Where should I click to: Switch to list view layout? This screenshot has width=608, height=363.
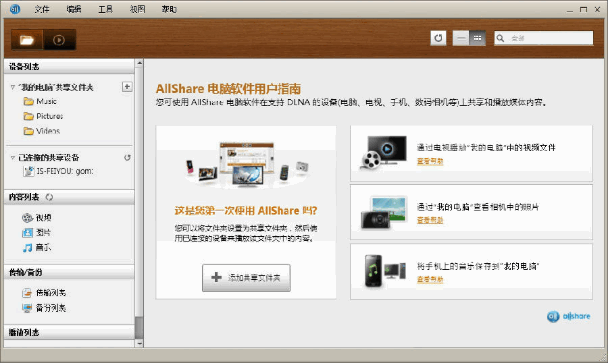461,38
